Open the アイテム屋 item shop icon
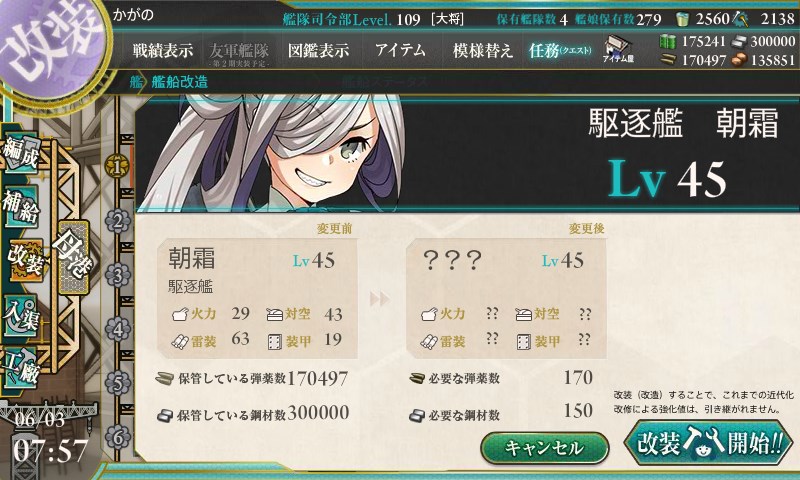The width and height of the screenshot is (800, 480). point(618,49)
